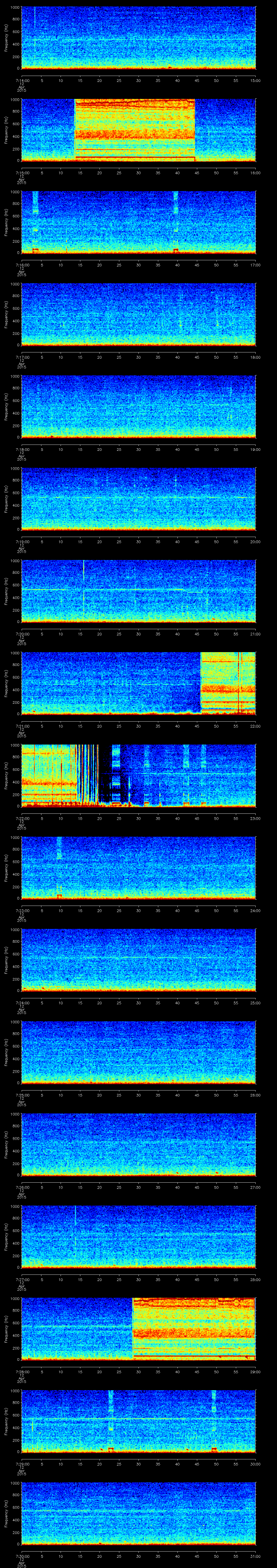Click the 7:26:00 start time label

tap(22, 1187)
